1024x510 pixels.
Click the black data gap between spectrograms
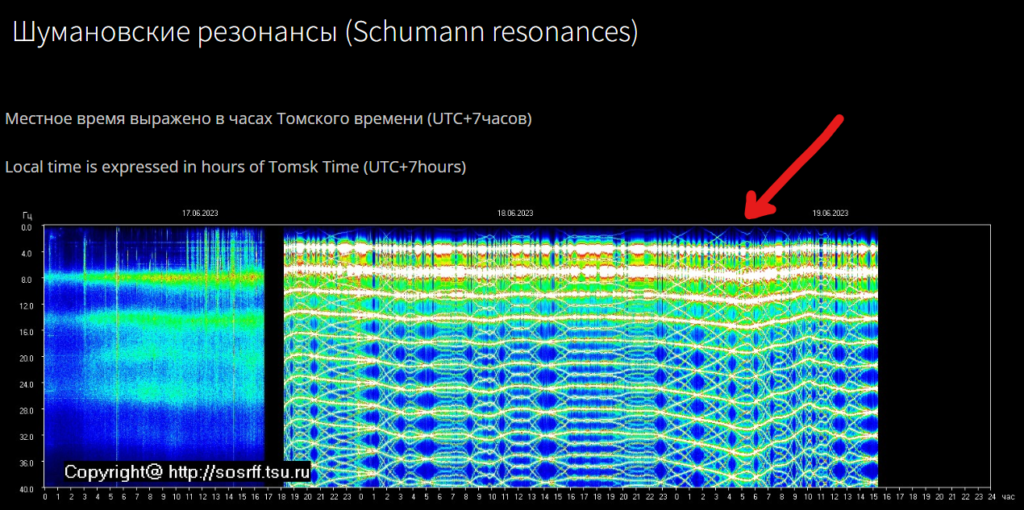click(274, 350)
